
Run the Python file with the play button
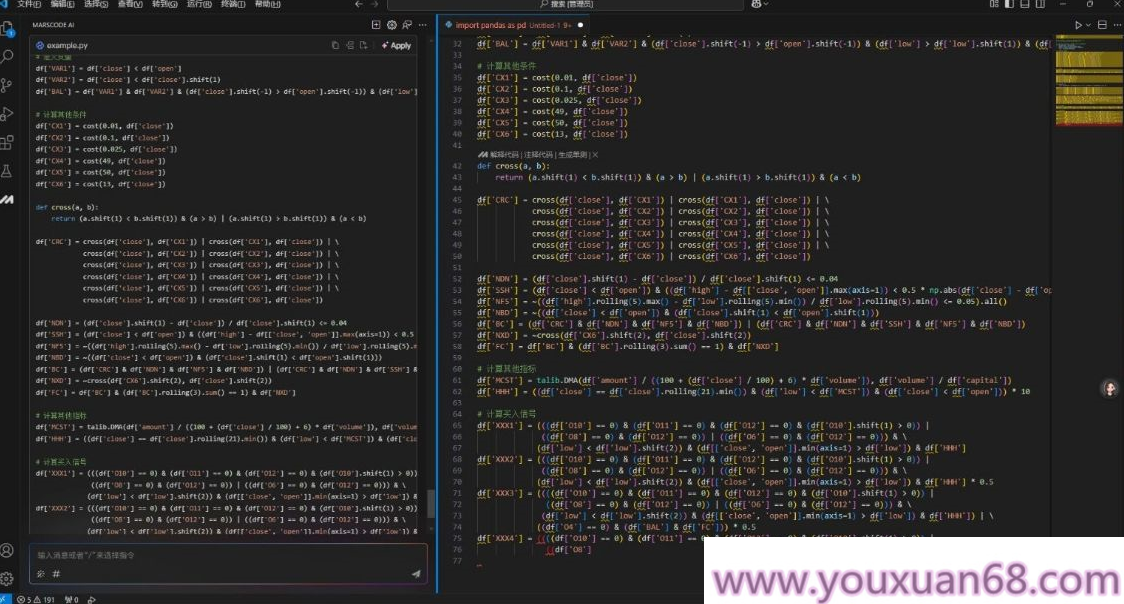pos(1079,25)
